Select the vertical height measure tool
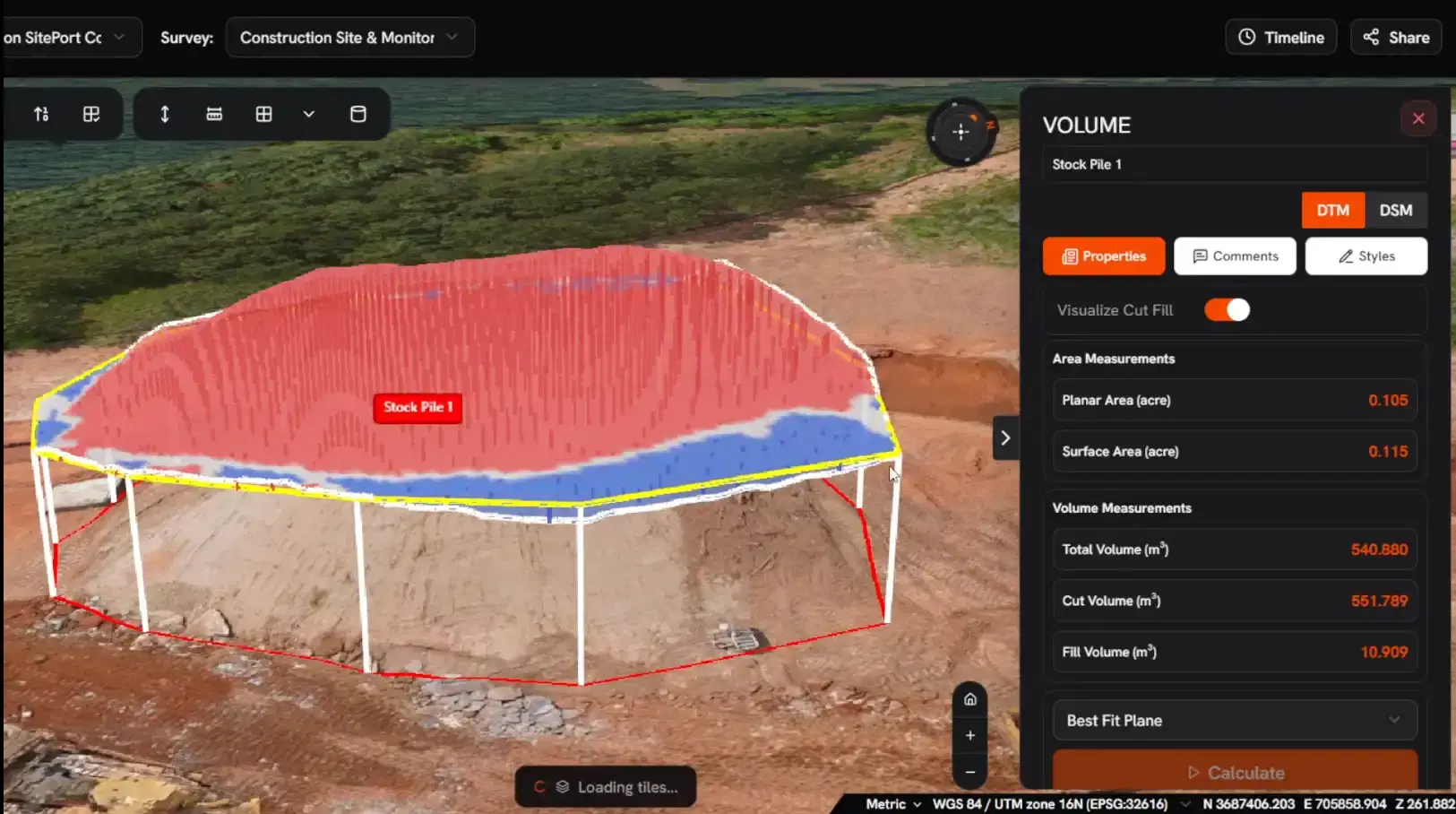This screenshot has width=1456, height=814. click(165, 114)
